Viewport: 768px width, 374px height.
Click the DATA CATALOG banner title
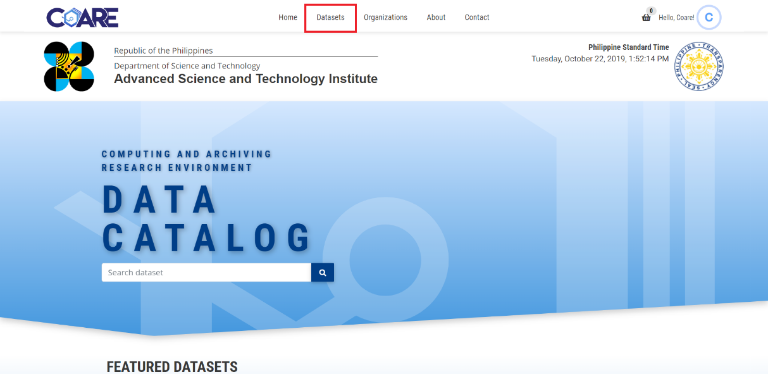206,219
